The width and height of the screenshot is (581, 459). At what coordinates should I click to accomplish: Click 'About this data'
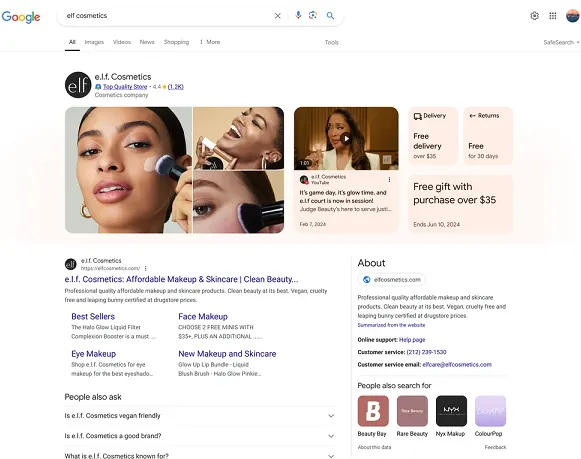click(374, 447)
